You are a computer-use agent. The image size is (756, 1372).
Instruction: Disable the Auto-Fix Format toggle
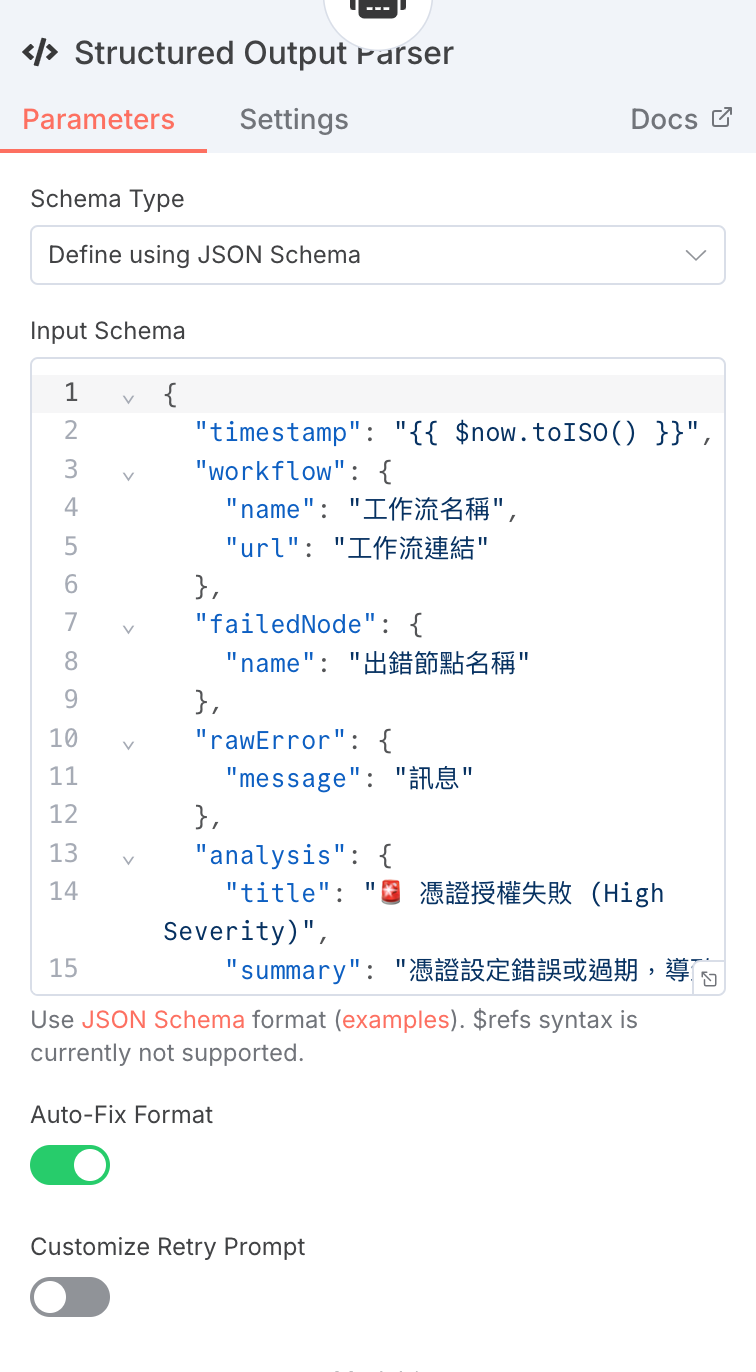click(x=70, y=1165)
